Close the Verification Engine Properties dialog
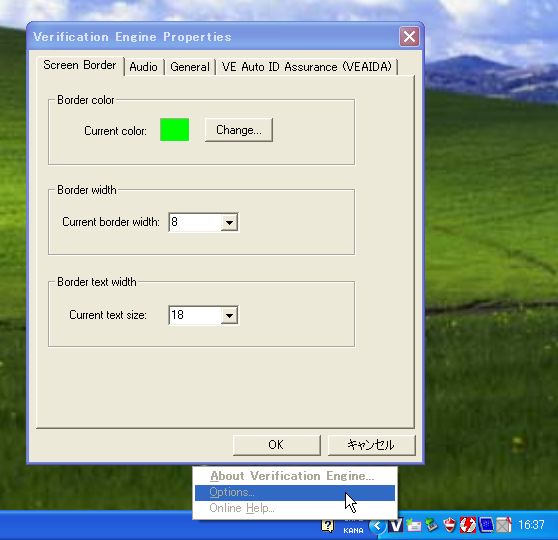Image resolution: width=558 pixels, height=540 pixels. pyautogui.click(x=409, y=37)
